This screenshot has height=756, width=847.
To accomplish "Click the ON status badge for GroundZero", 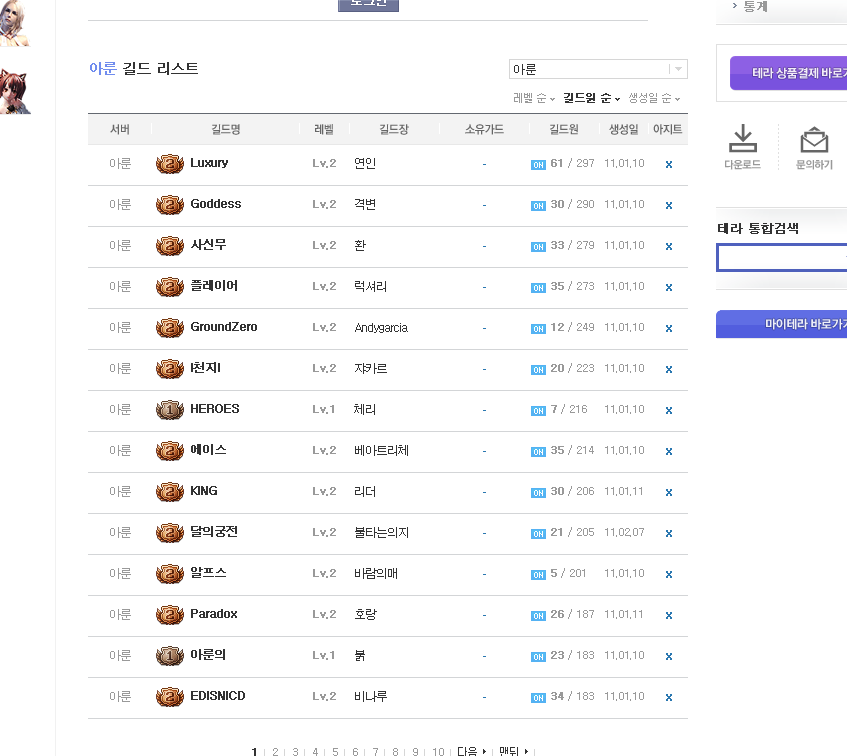I will pyautogui.click(x=538, y=328).
